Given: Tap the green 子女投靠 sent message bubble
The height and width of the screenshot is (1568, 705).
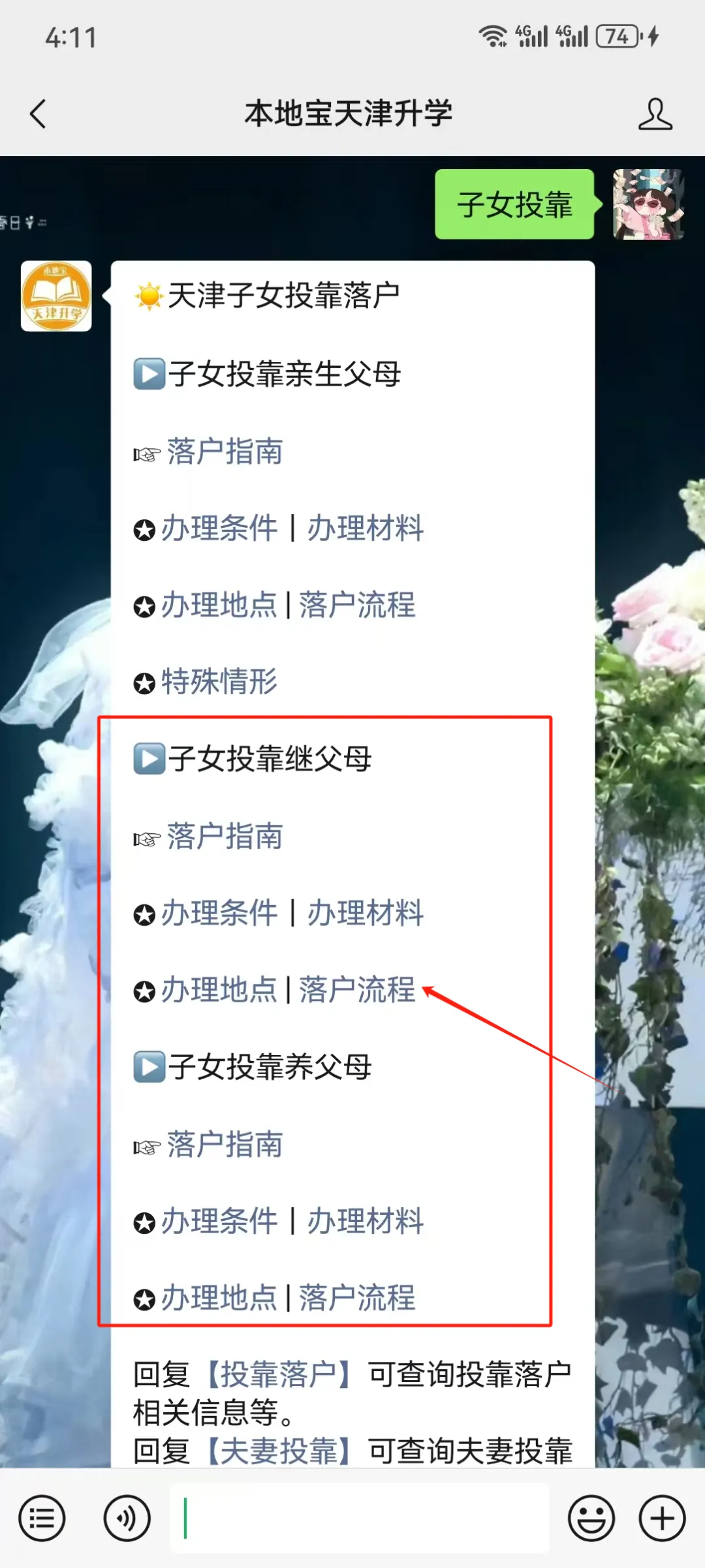Looking at the screenshot, I should 515,204.
